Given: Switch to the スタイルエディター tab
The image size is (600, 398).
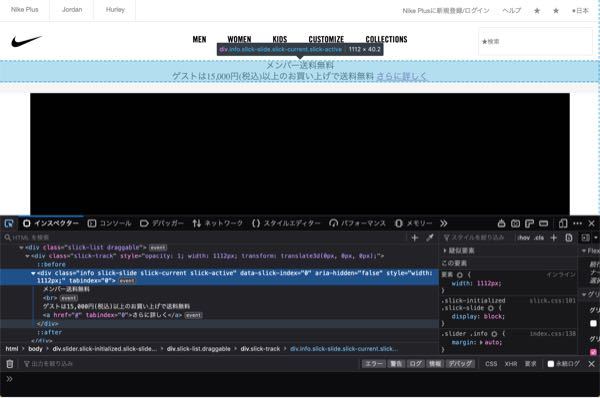Looking at the screenshot, I should (x=286, y=223).
